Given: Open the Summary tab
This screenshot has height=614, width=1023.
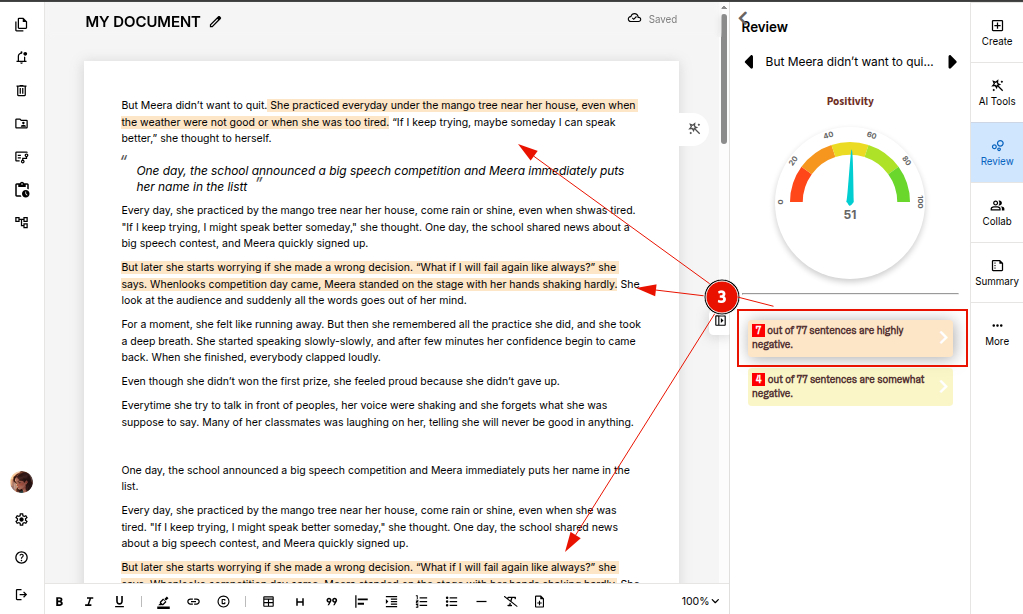Looking at the screenshot, I should (x=996, y=271).
